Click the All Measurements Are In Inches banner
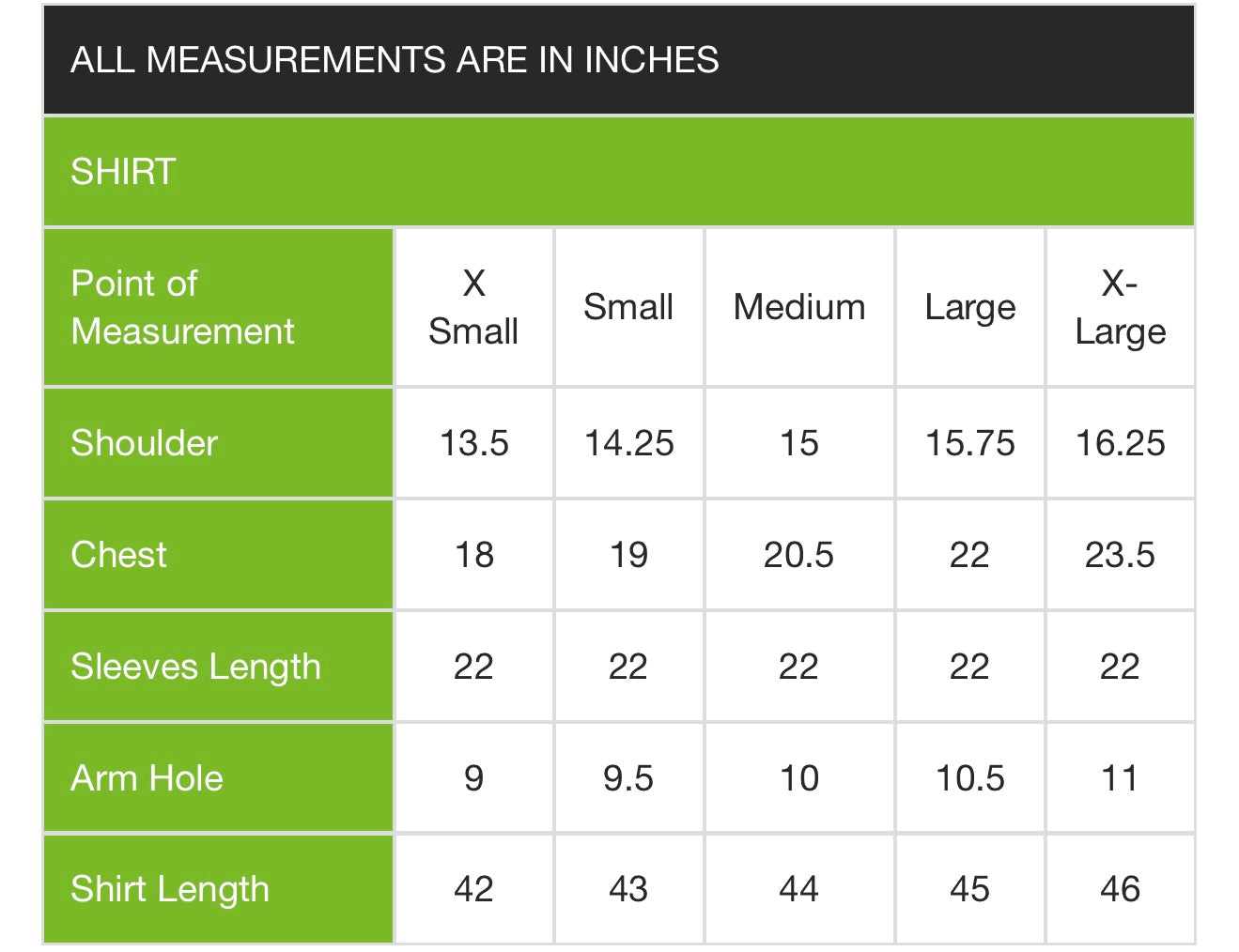This screenshot has height=952, width=1239. click(x=619, y=60)
